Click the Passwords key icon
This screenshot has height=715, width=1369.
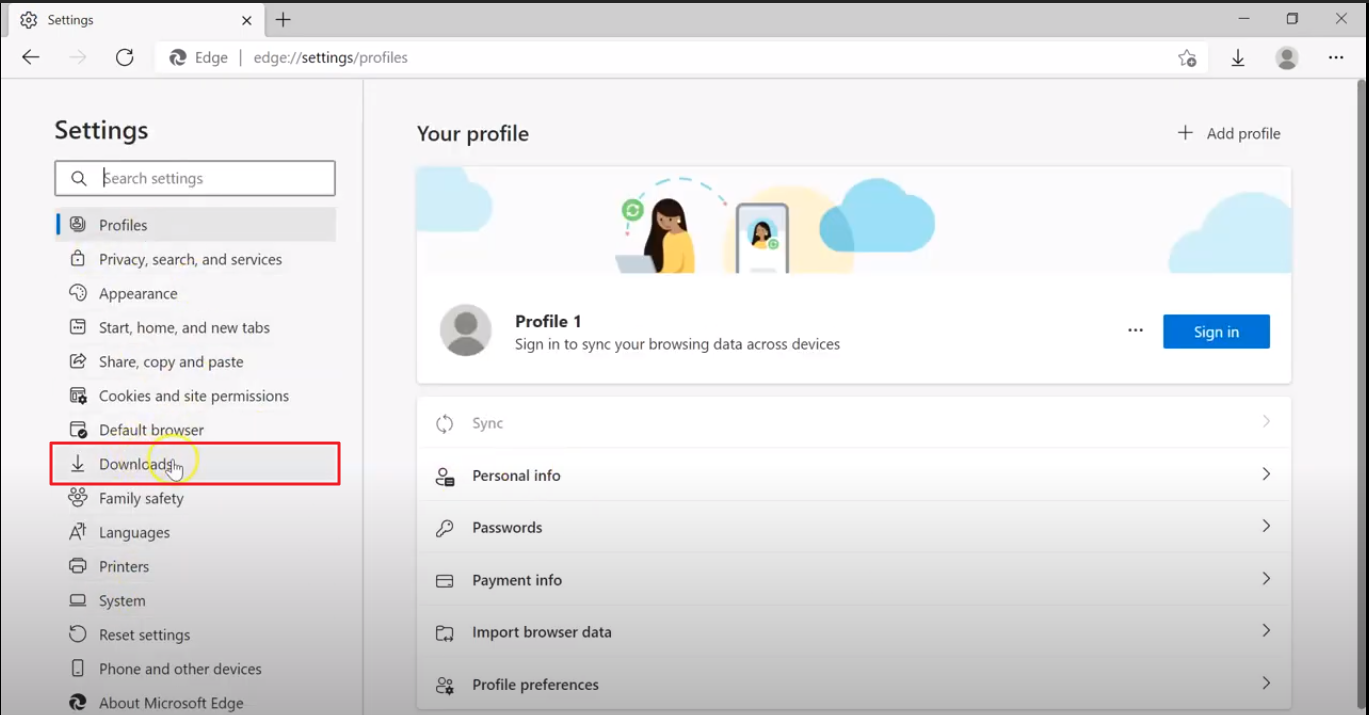tap(445, 528)
